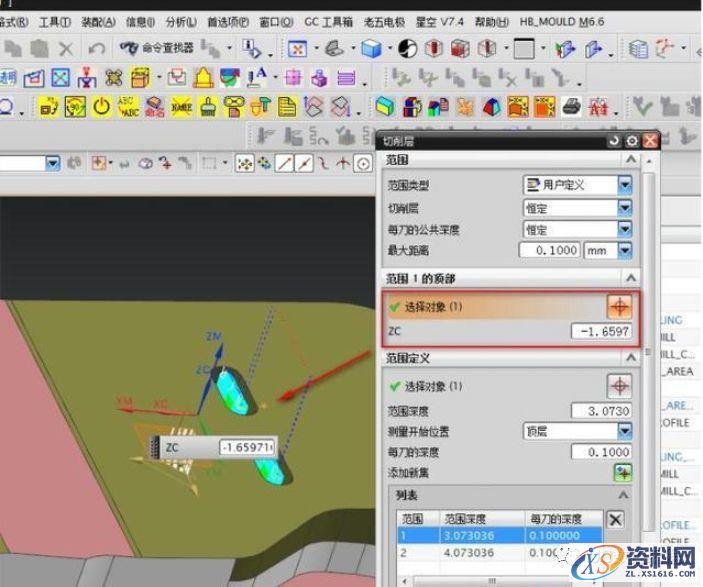Click the yellow power symbol icon
703x587 pixels.
102,106
